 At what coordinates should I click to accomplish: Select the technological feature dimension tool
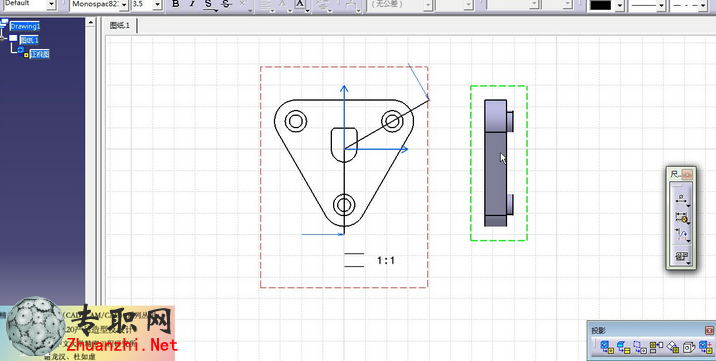pos(681,218)
